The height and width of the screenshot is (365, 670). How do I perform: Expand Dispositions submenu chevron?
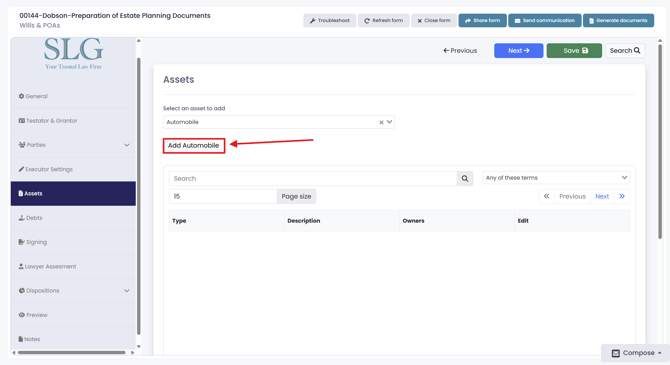(126, 291)
